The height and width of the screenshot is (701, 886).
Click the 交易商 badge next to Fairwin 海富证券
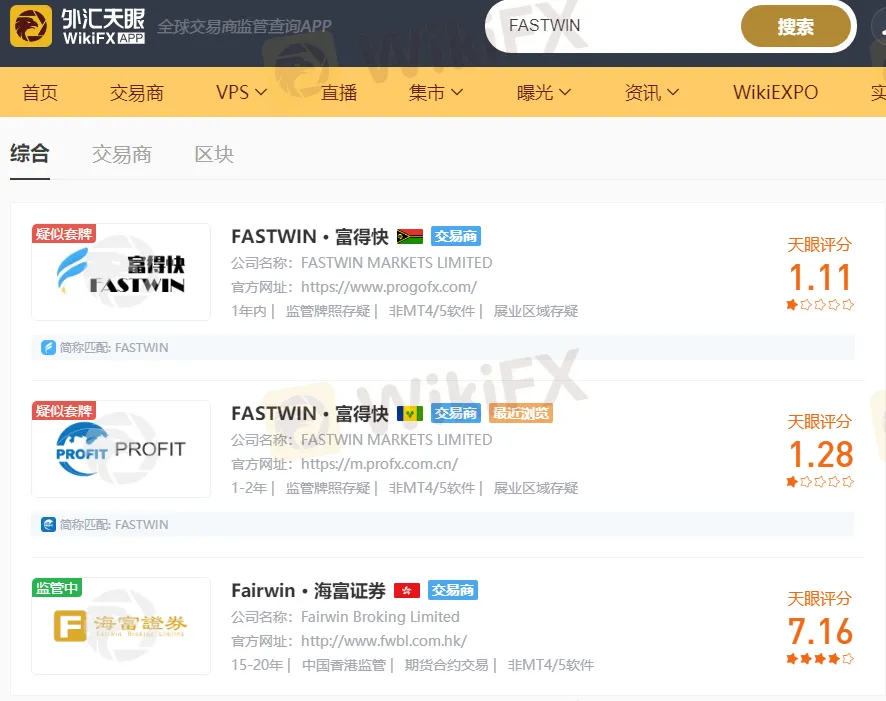[x=453, y=590]
